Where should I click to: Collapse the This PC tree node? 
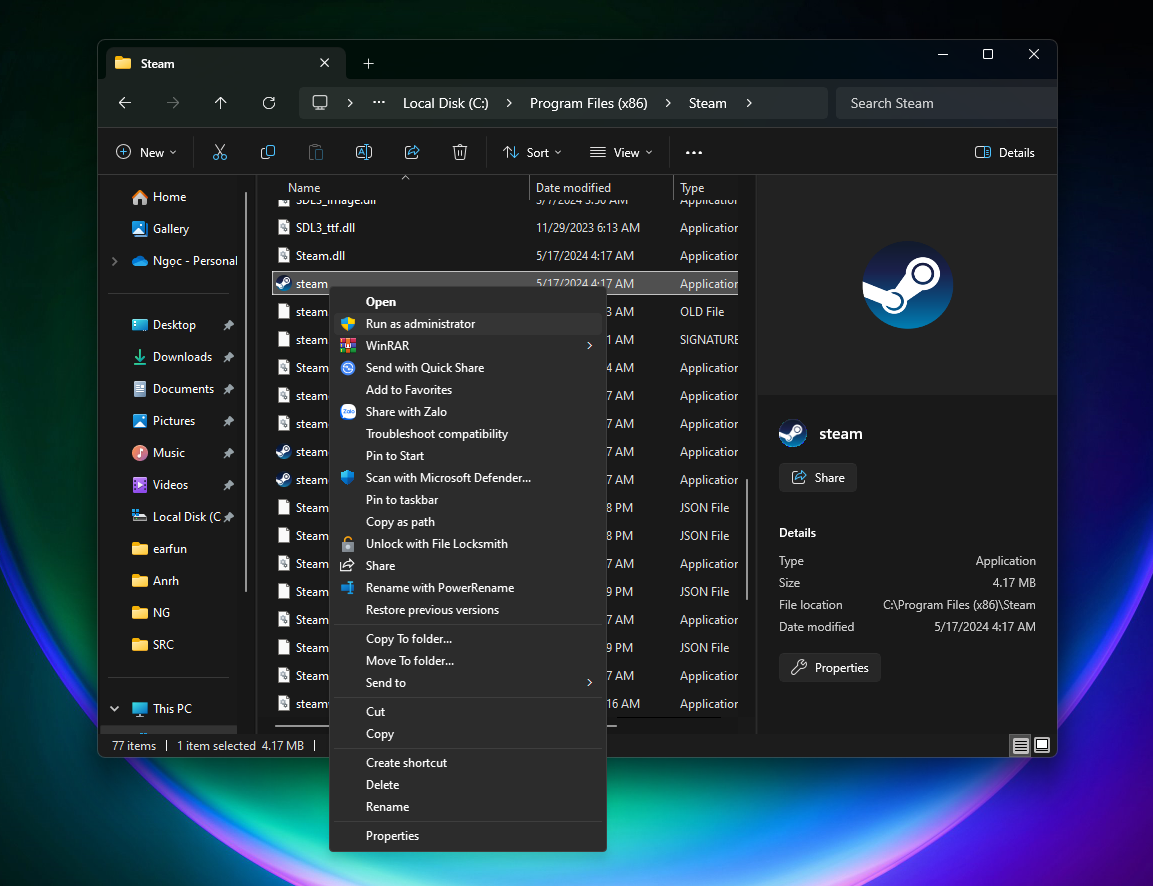(x=115, y=709)
